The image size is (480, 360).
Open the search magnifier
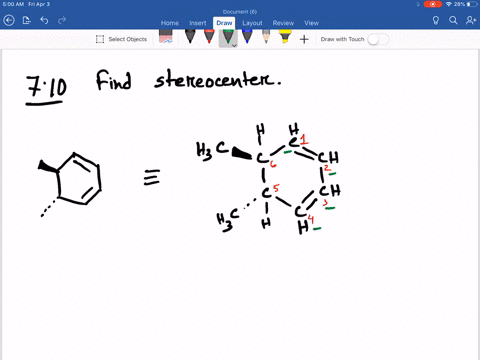point(453,21)
